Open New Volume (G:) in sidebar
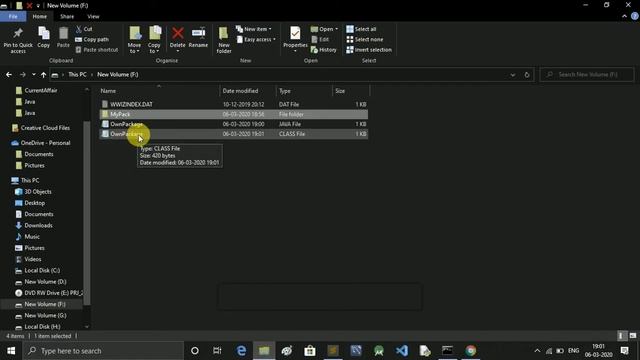This screenshot has height=360, width=640. click(x=45, y=316)
